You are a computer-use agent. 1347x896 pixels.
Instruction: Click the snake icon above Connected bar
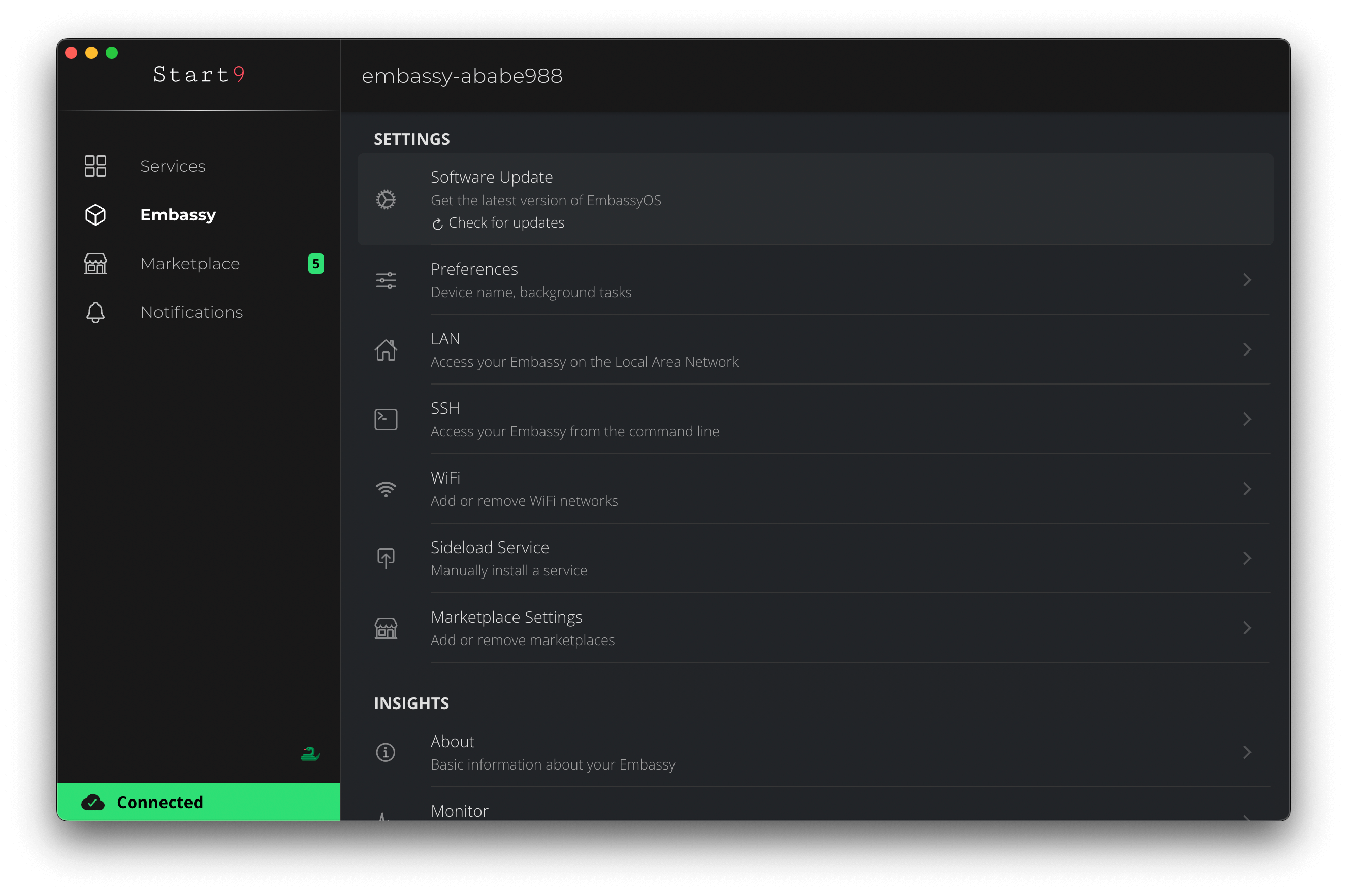(310, 754)
